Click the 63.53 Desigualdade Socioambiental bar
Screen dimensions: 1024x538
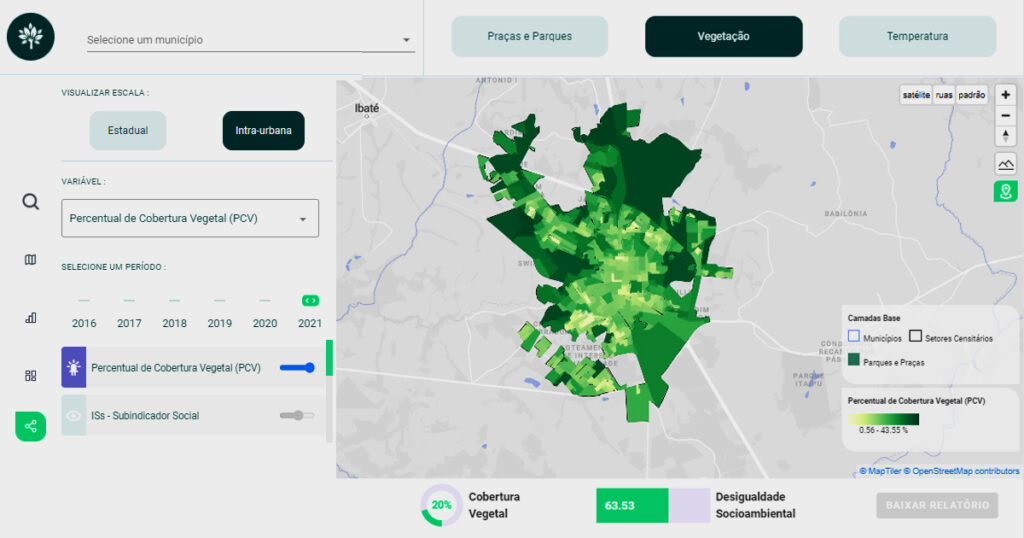coord(652,505)
